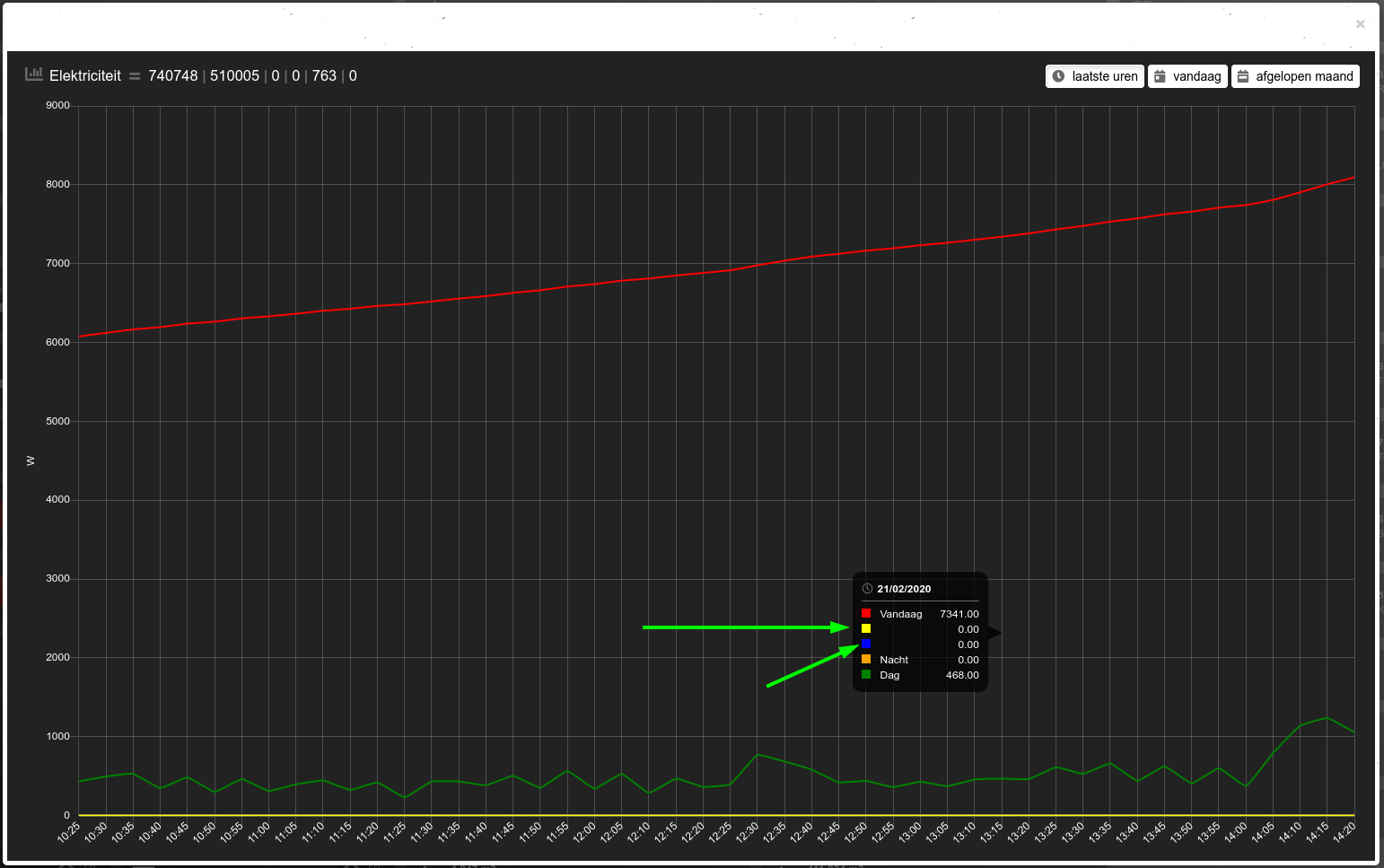
Task: Click the 10:25 label on the time axis
Action: click(69, 832)
